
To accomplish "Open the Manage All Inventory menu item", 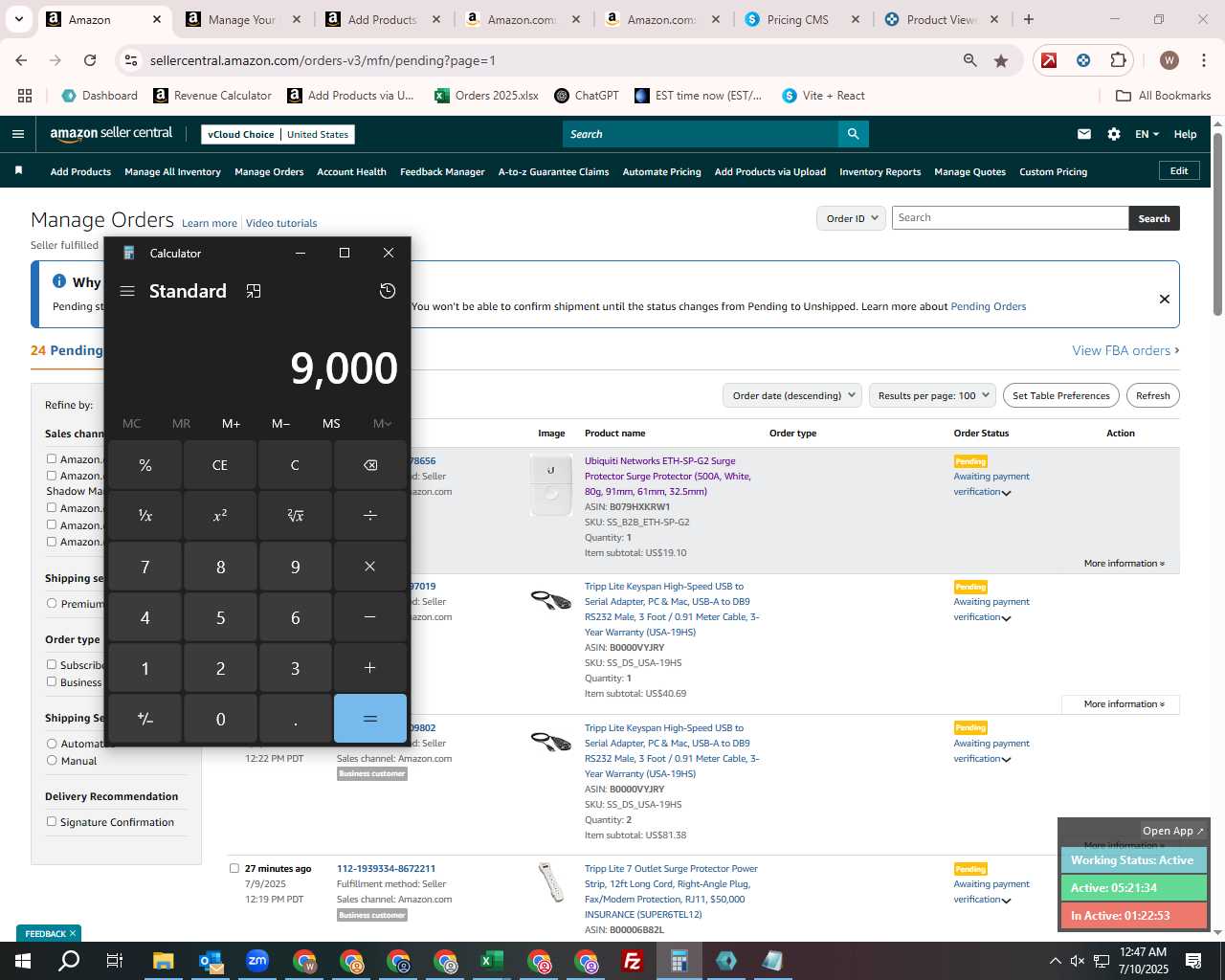I will point(172,171).
